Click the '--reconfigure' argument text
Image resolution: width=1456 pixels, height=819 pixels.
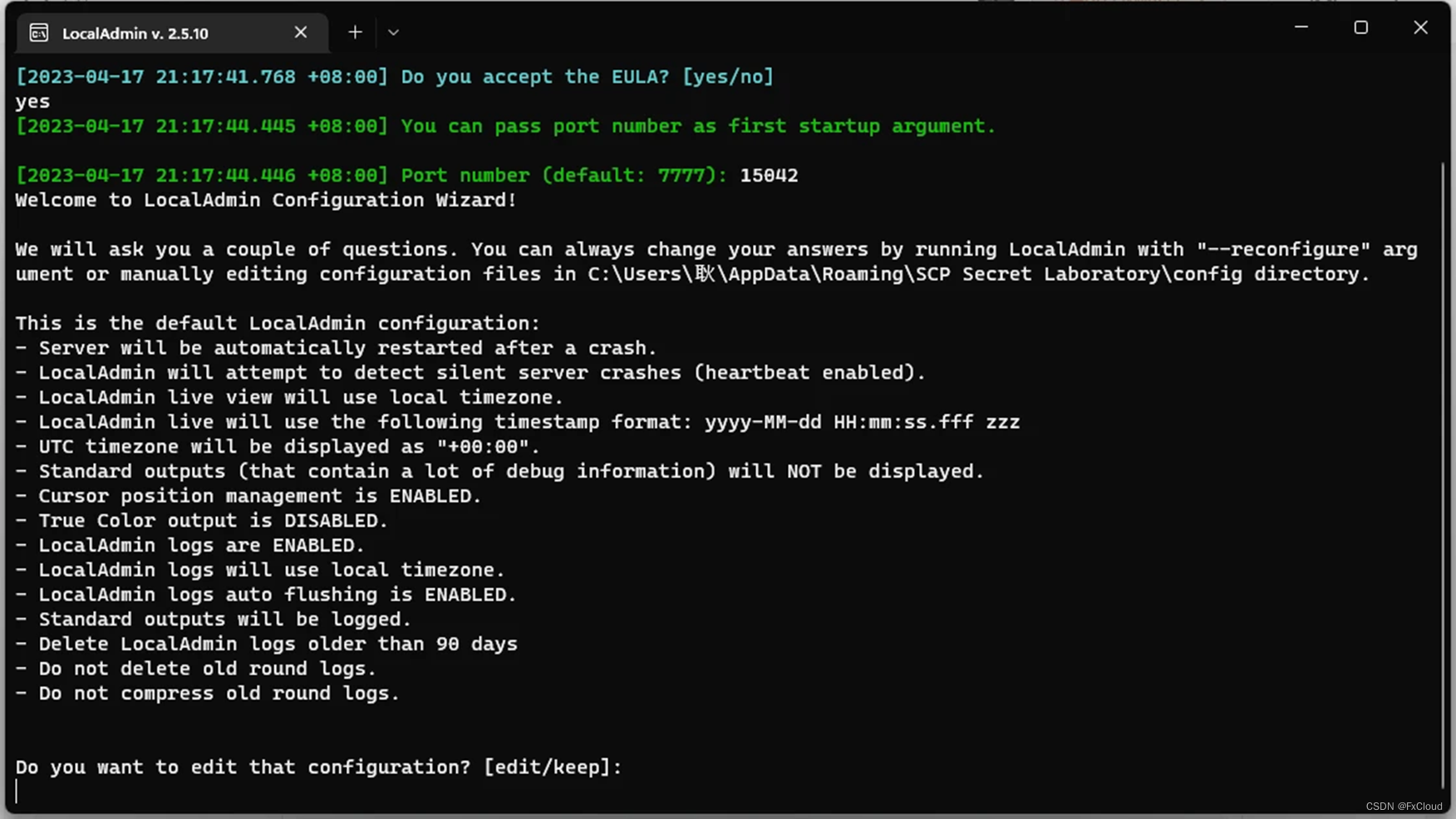[1282, 249]
